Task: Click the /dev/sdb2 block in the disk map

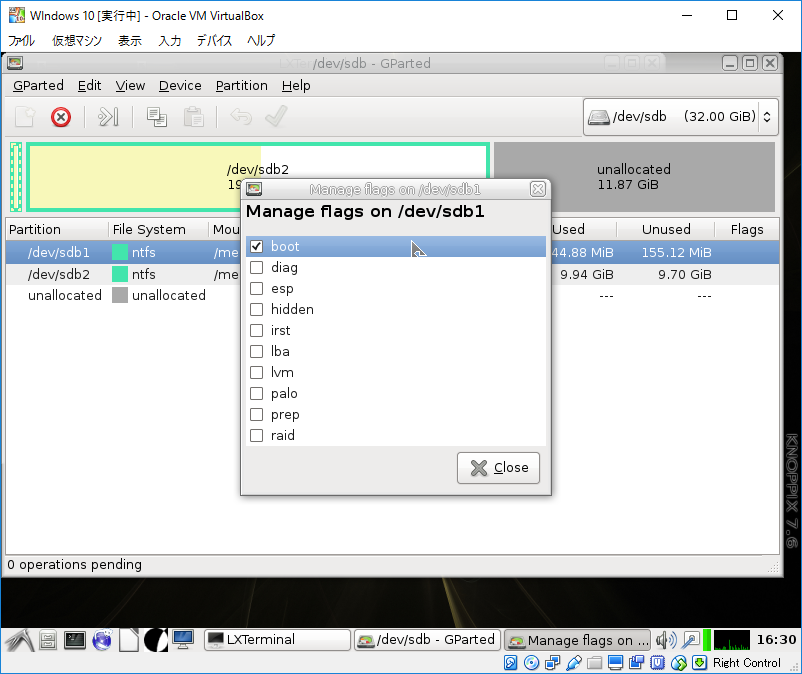Action: coord(258,177)
